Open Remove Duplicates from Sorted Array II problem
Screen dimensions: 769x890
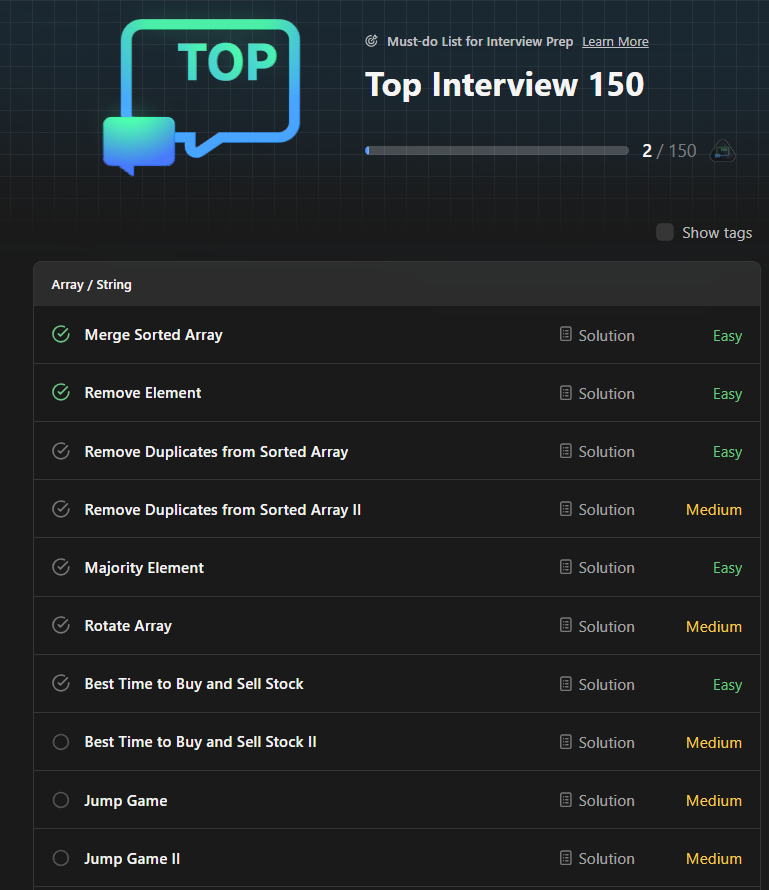[222, 510]
